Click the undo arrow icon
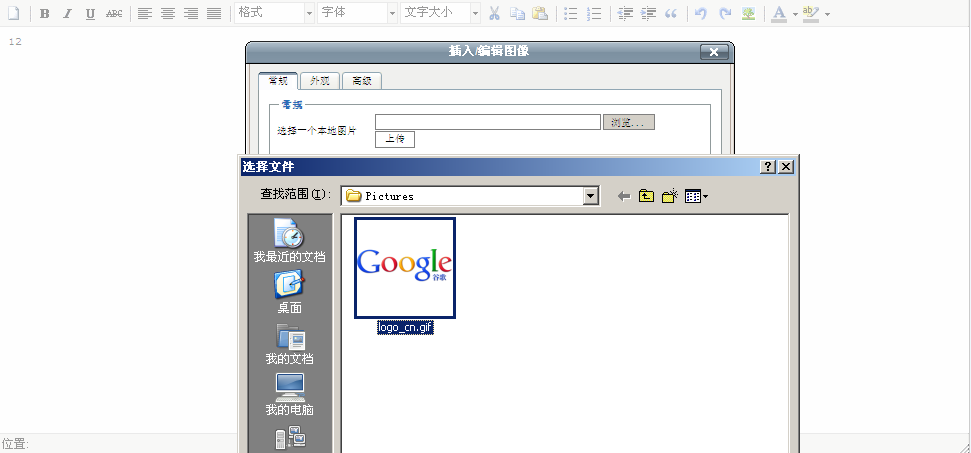This screenshot has height=453, width=971. (x=701, y=13)
